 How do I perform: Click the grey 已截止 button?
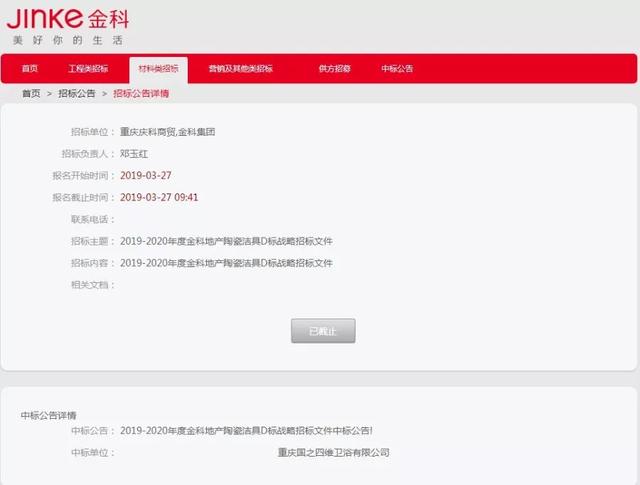click(x=323, y=331)
